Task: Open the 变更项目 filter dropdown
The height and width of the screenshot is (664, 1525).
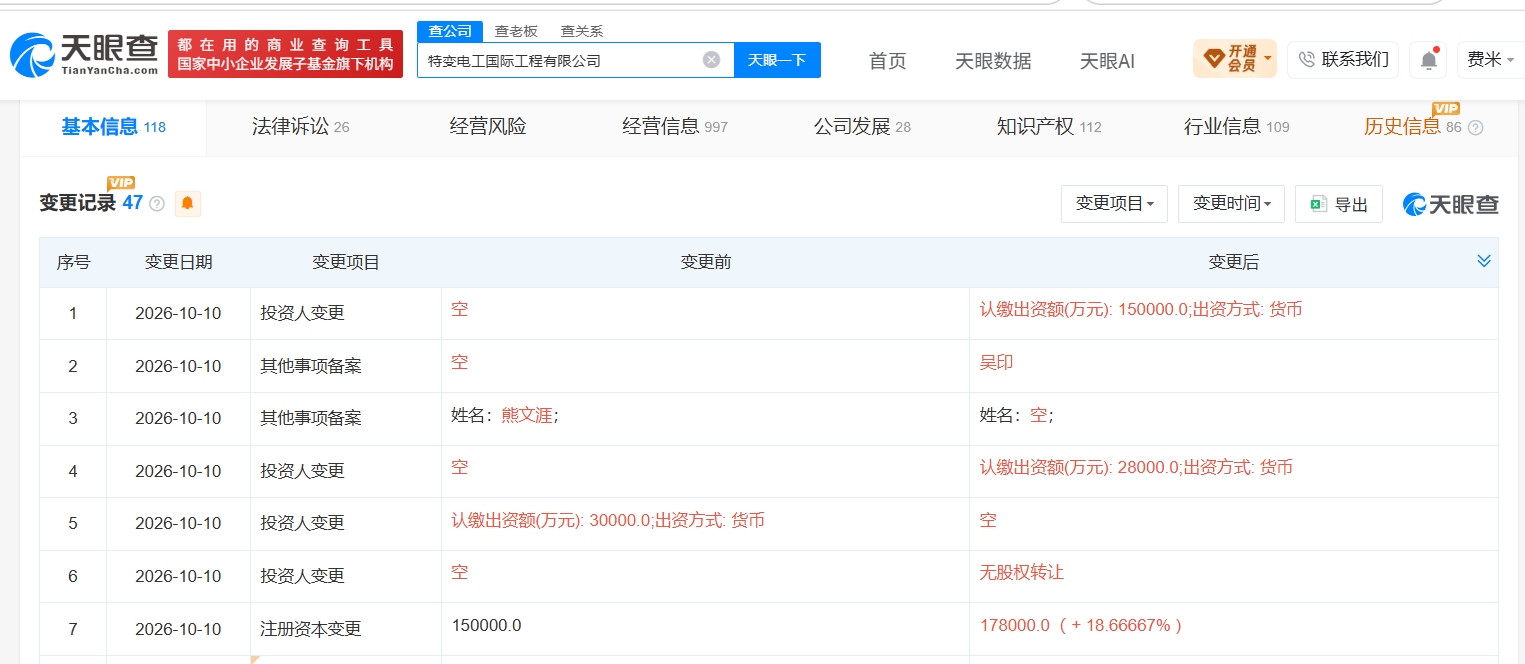Action: (1114, 204)
